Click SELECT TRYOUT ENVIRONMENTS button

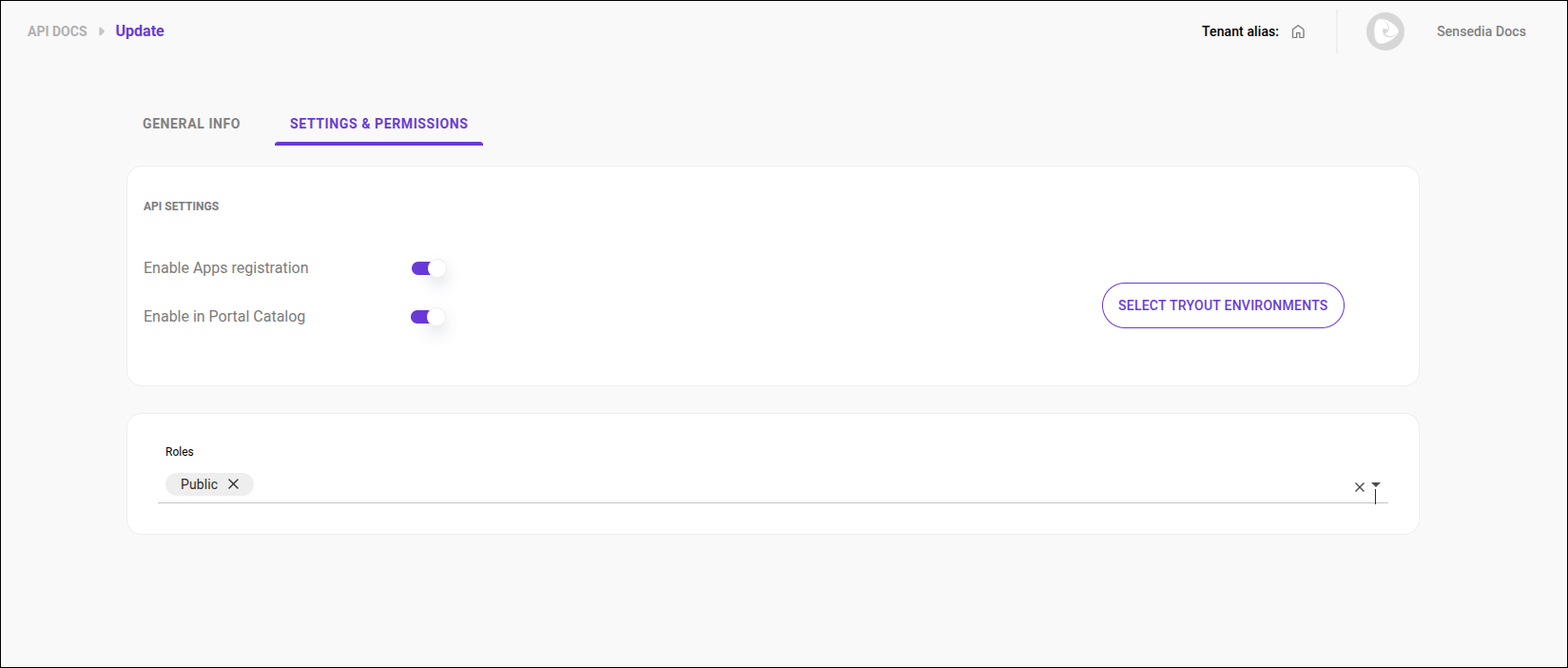1222,305
